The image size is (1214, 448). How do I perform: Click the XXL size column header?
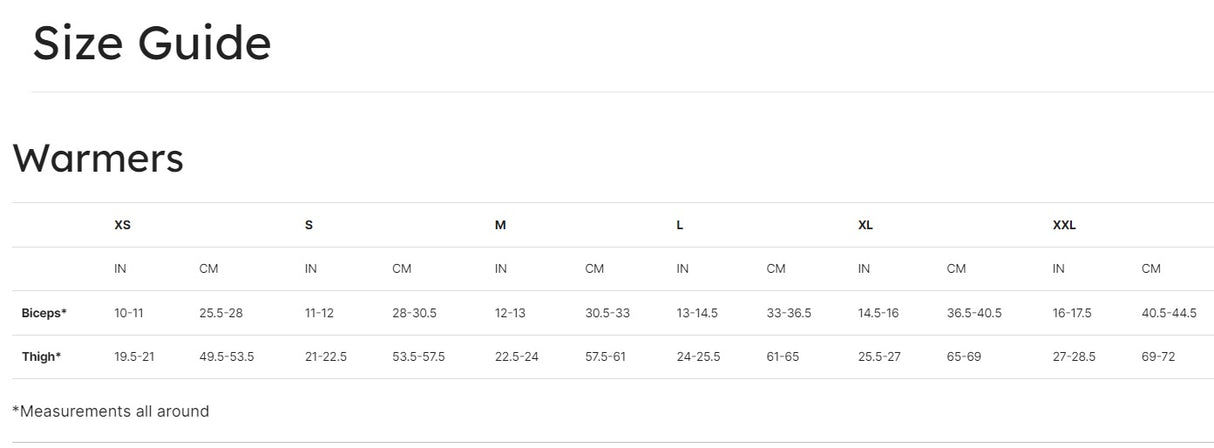1064,225
